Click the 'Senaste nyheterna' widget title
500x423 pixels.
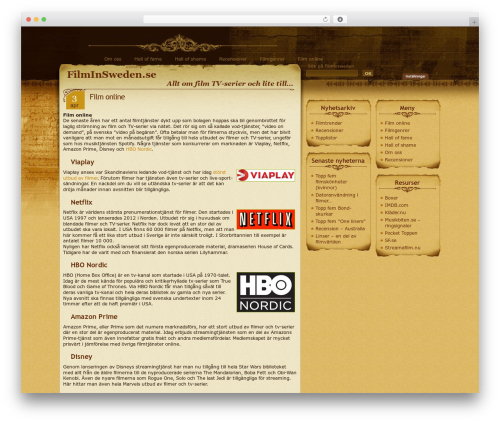pyautogui.click(x=338, y=161)
